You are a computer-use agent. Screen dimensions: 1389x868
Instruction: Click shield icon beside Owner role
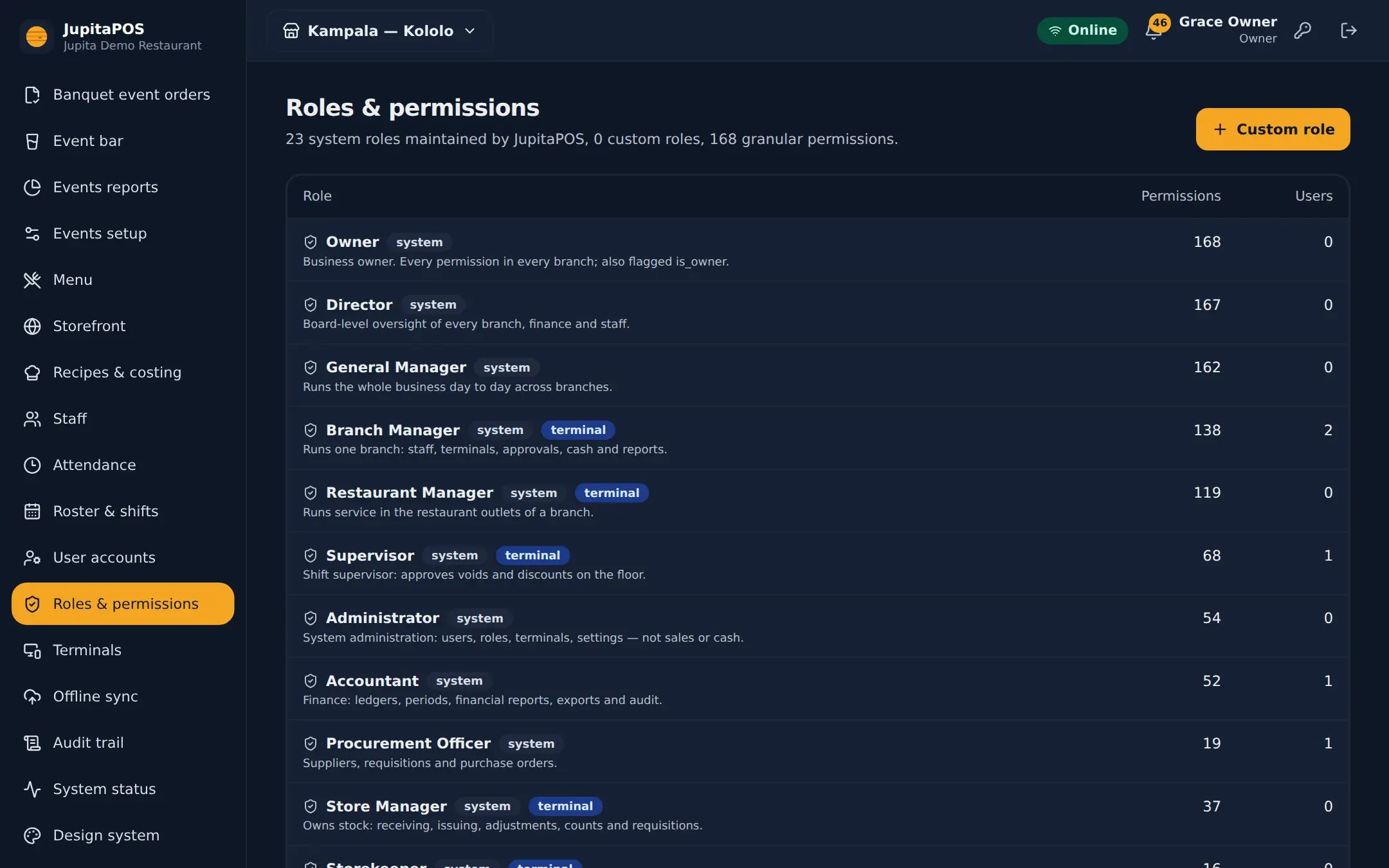311,242
